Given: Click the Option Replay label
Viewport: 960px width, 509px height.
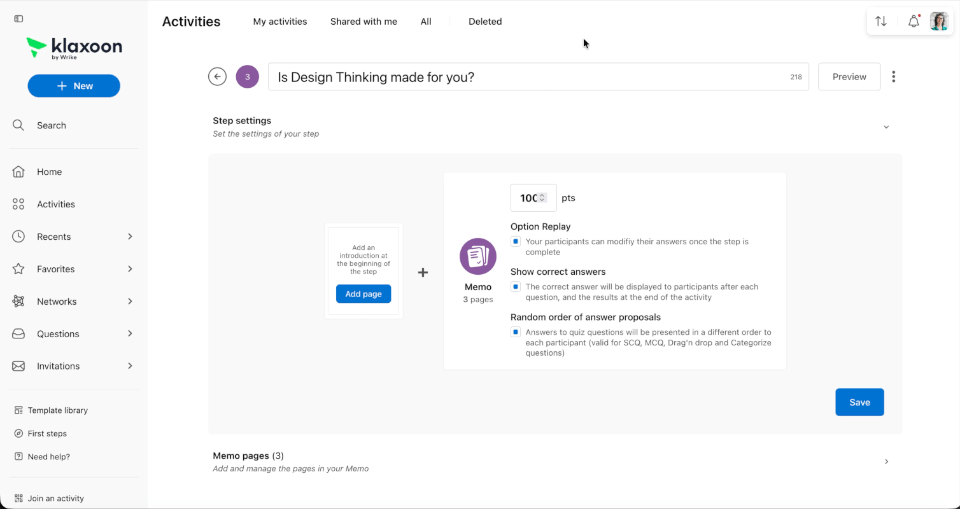Looking at the screenshot, I should coord(541,227).
